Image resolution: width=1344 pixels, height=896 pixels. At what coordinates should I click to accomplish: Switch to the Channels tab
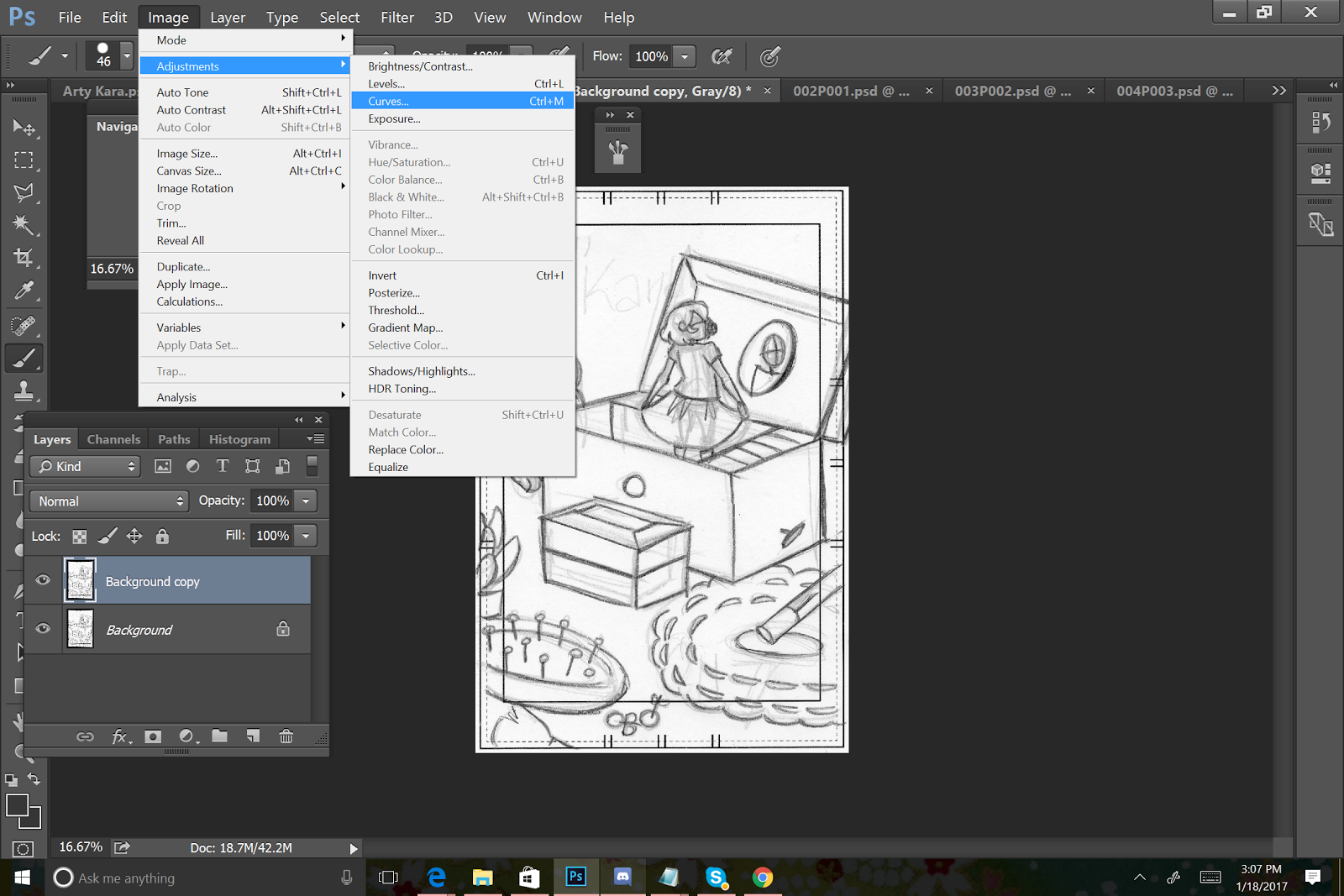point(113,439)
